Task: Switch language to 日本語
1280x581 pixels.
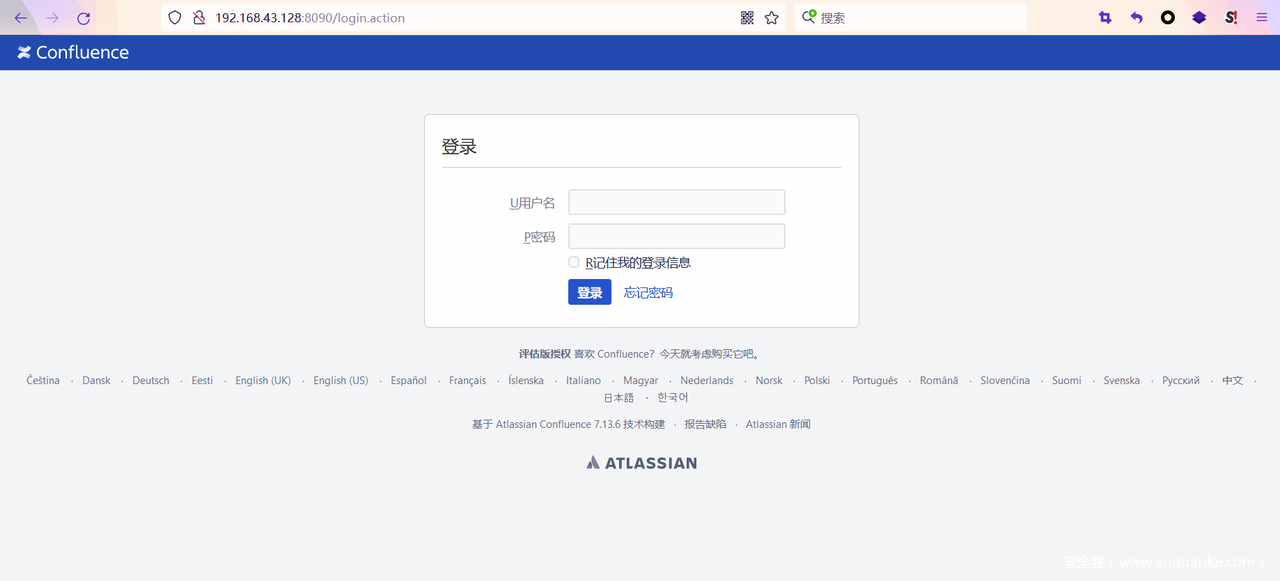Action: 618,398
